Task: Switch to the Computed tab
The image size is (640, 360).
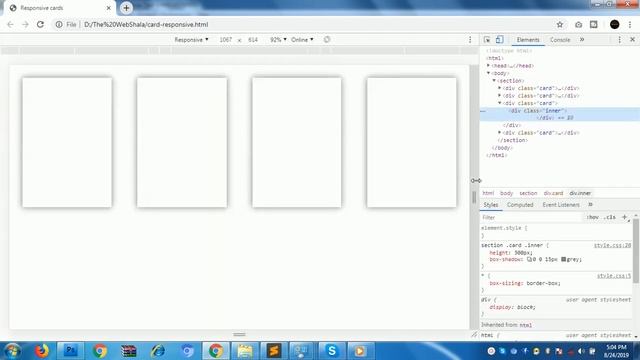Action: (520, 204)
